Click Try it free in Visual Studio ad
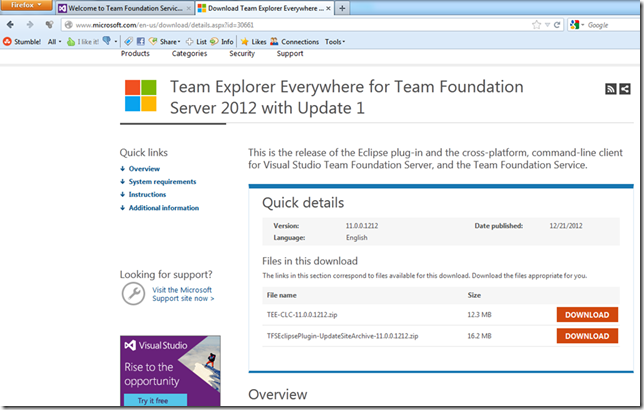644x410 pixels. click(155, 400)
